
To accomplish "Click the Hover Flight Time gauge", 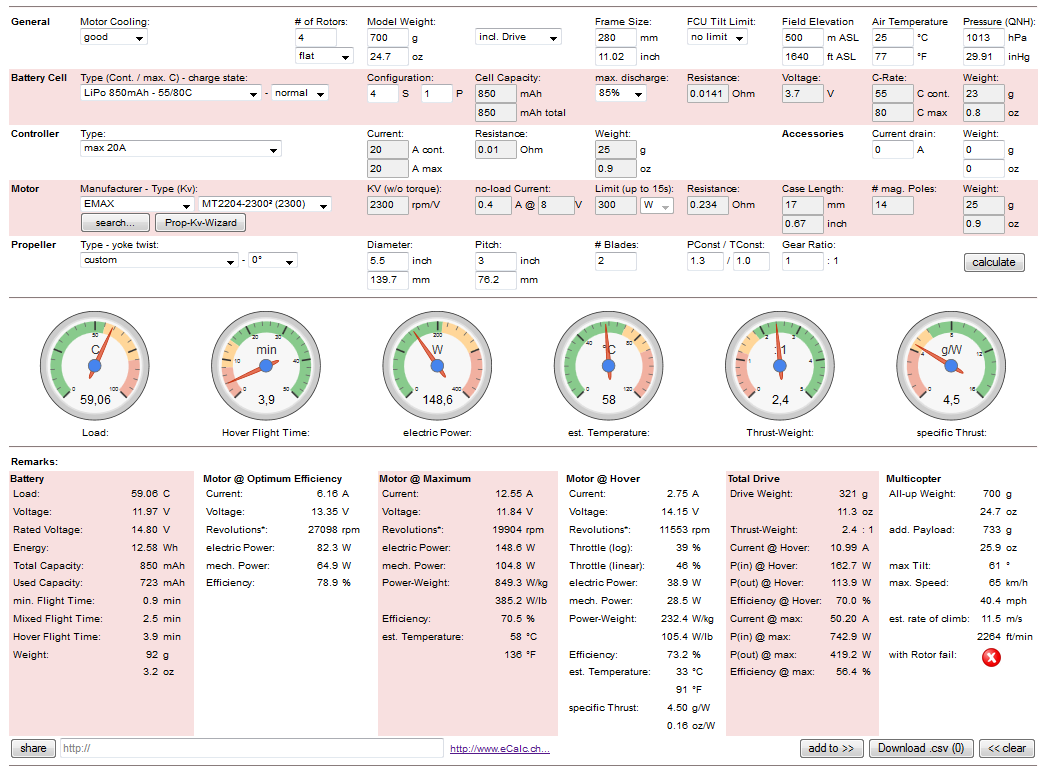I will click(x=266, y=366).
